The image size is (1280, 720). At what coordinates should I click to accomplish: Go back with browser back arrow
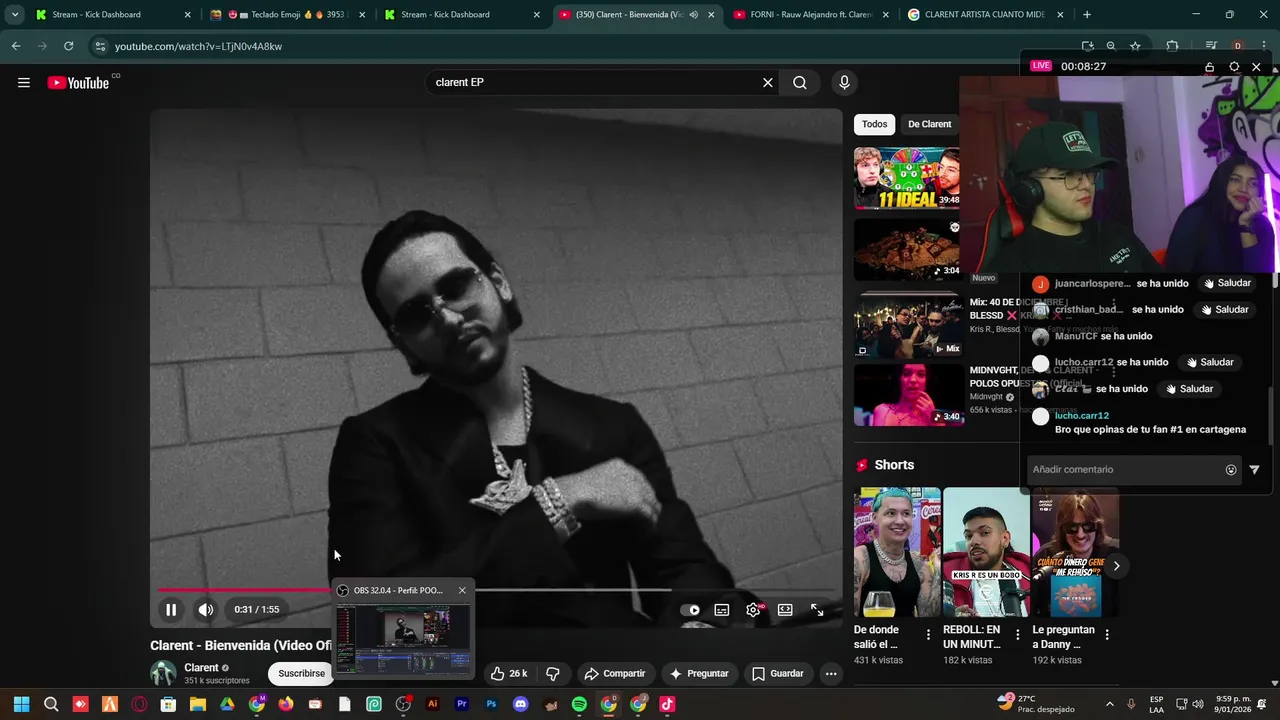16,46
